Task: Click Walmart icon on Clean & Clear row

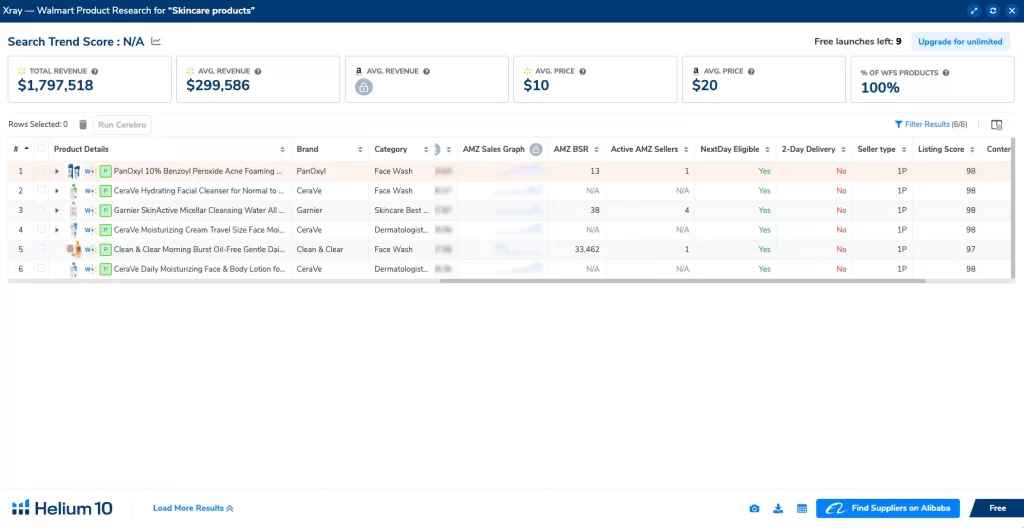Action: tap(90, 250)
